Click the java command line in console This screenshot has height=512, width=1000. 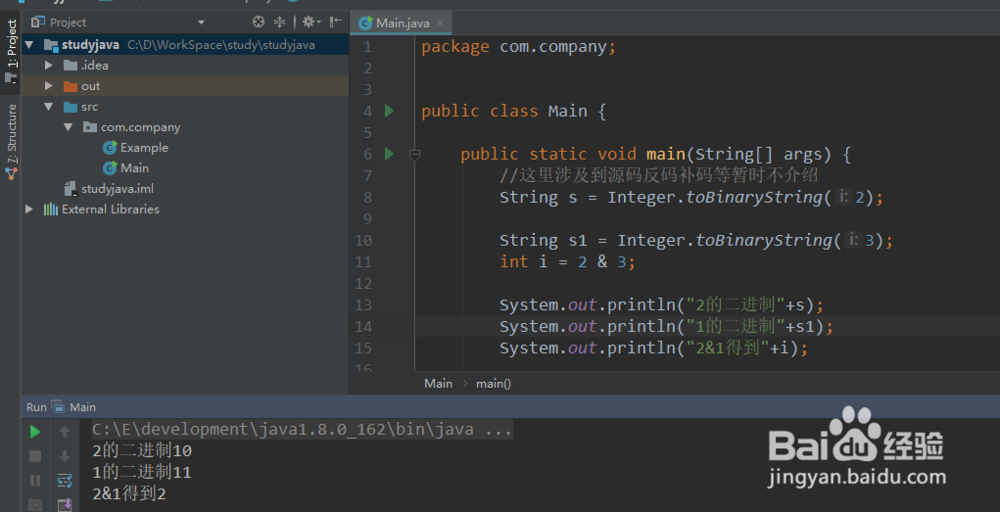302,430
